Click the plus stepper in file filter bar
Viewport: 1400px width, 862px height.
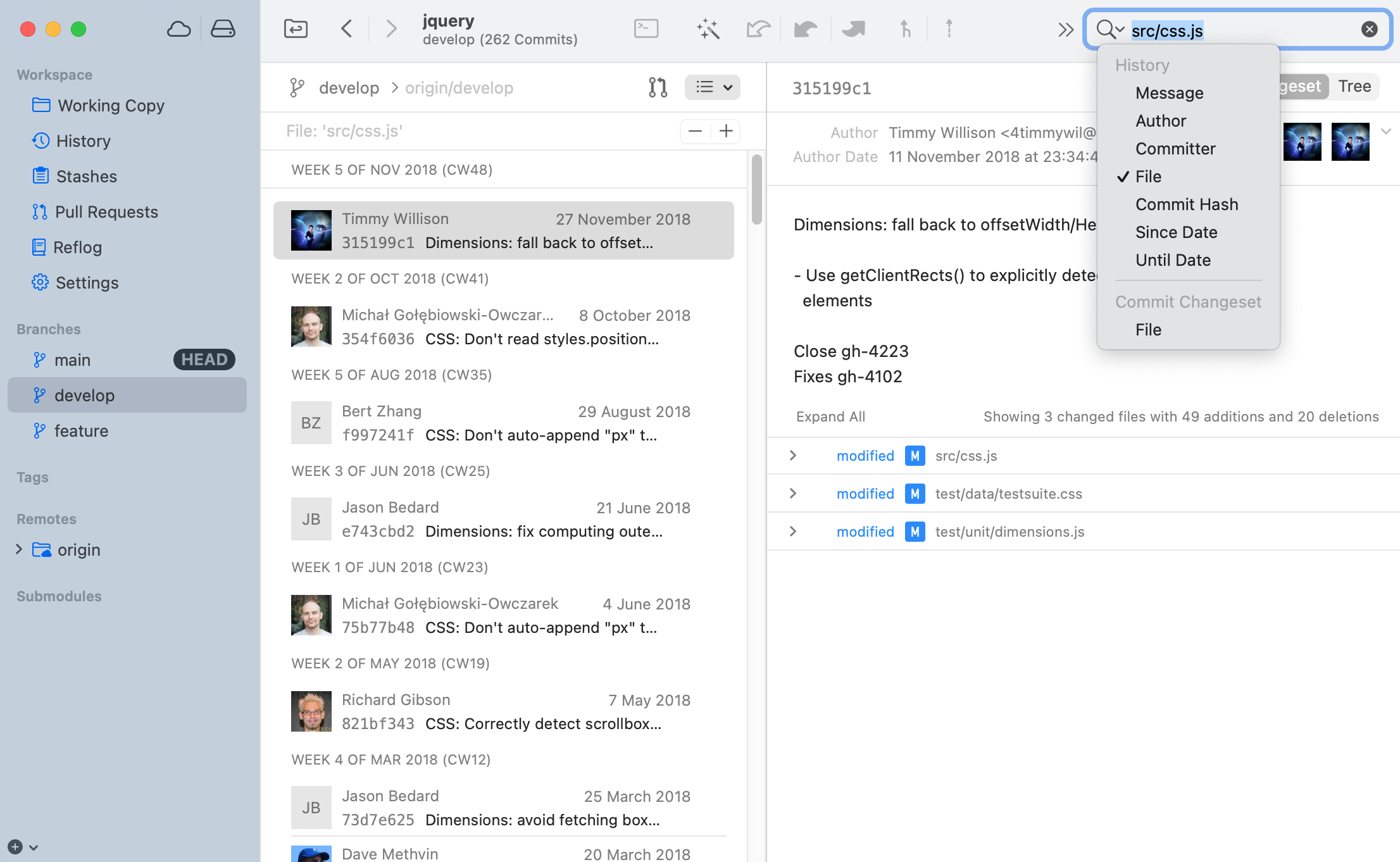(x=726, y=131)
